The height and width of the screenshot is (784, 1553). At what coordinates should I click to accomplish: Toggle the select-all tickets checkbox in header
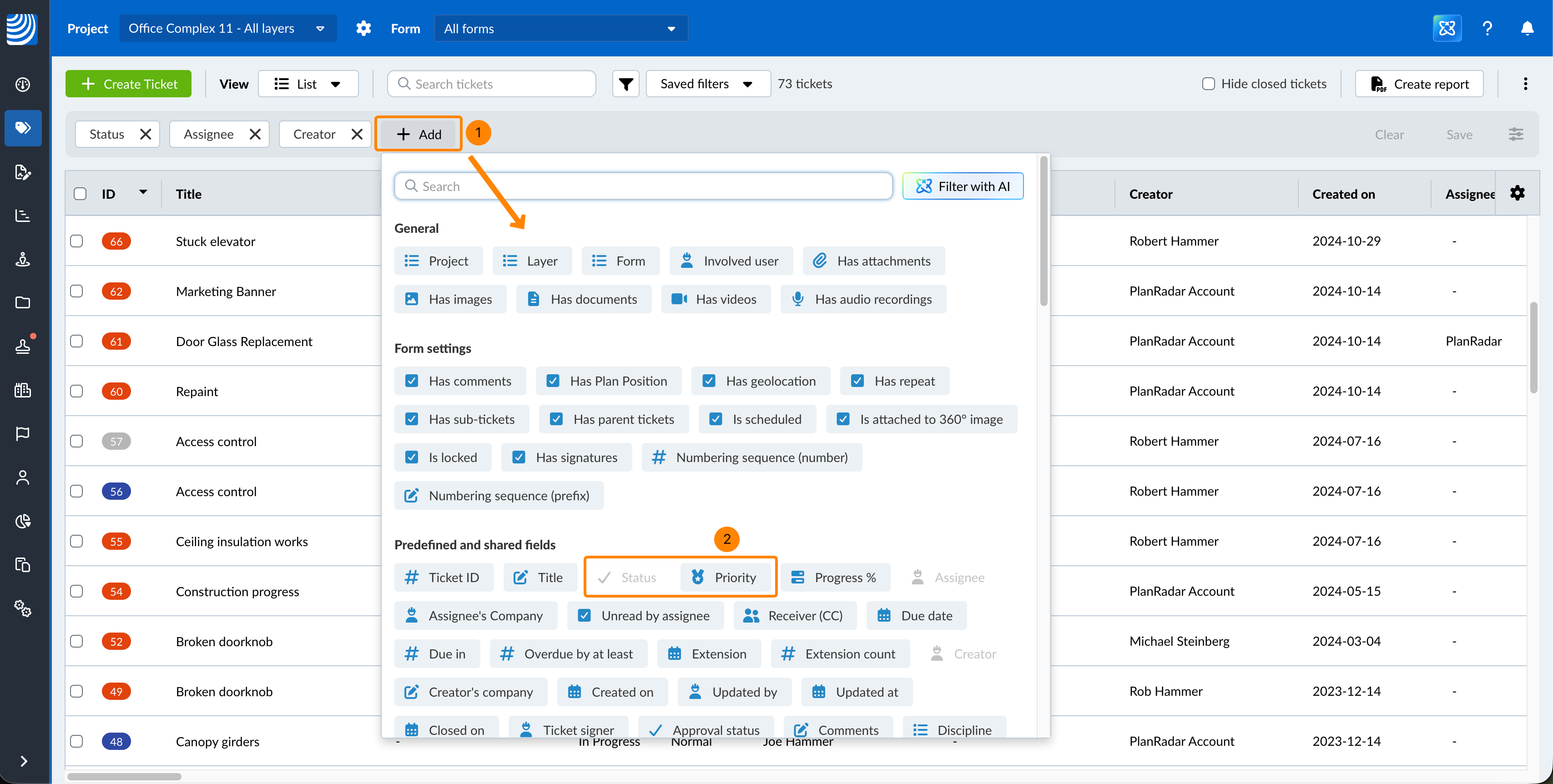[80, 194]
